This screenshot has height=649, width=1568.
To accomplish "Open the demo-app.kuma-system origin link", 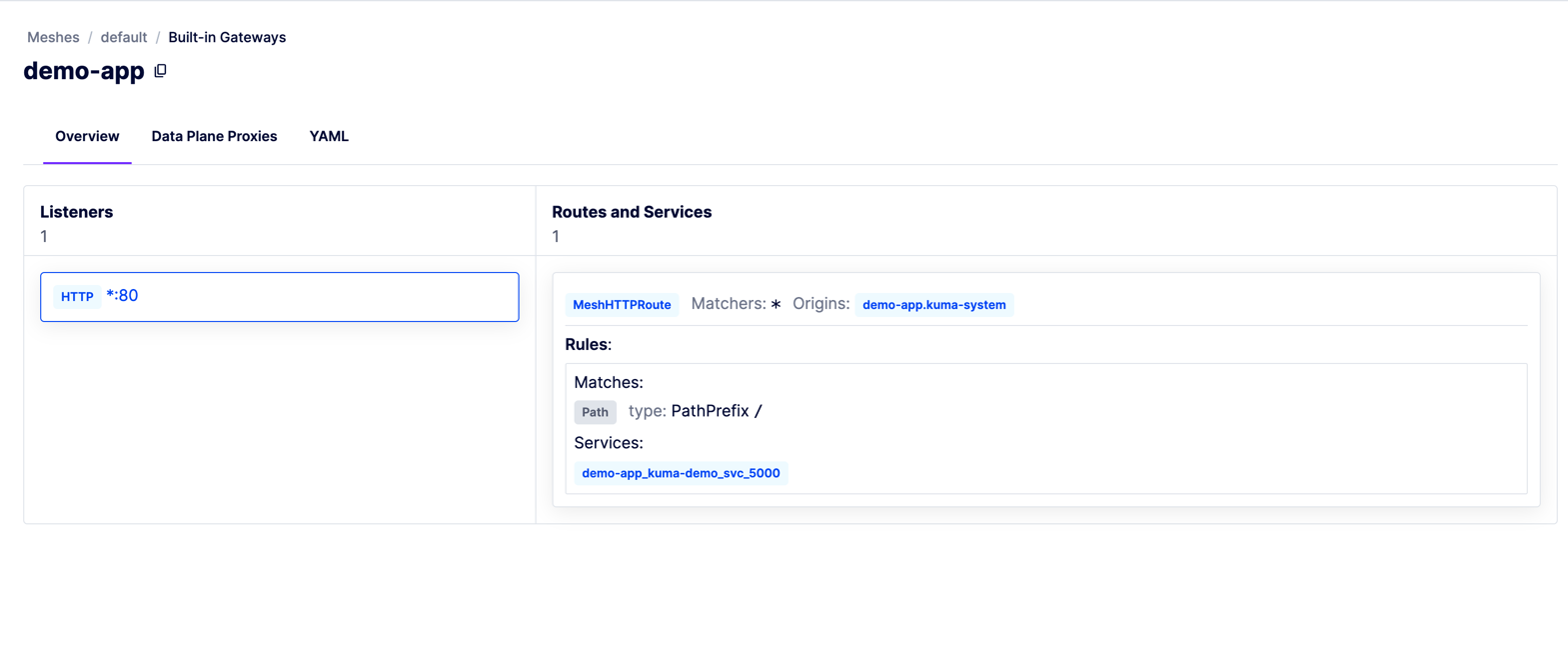I will pyautogui.click(x=933, y=305).
